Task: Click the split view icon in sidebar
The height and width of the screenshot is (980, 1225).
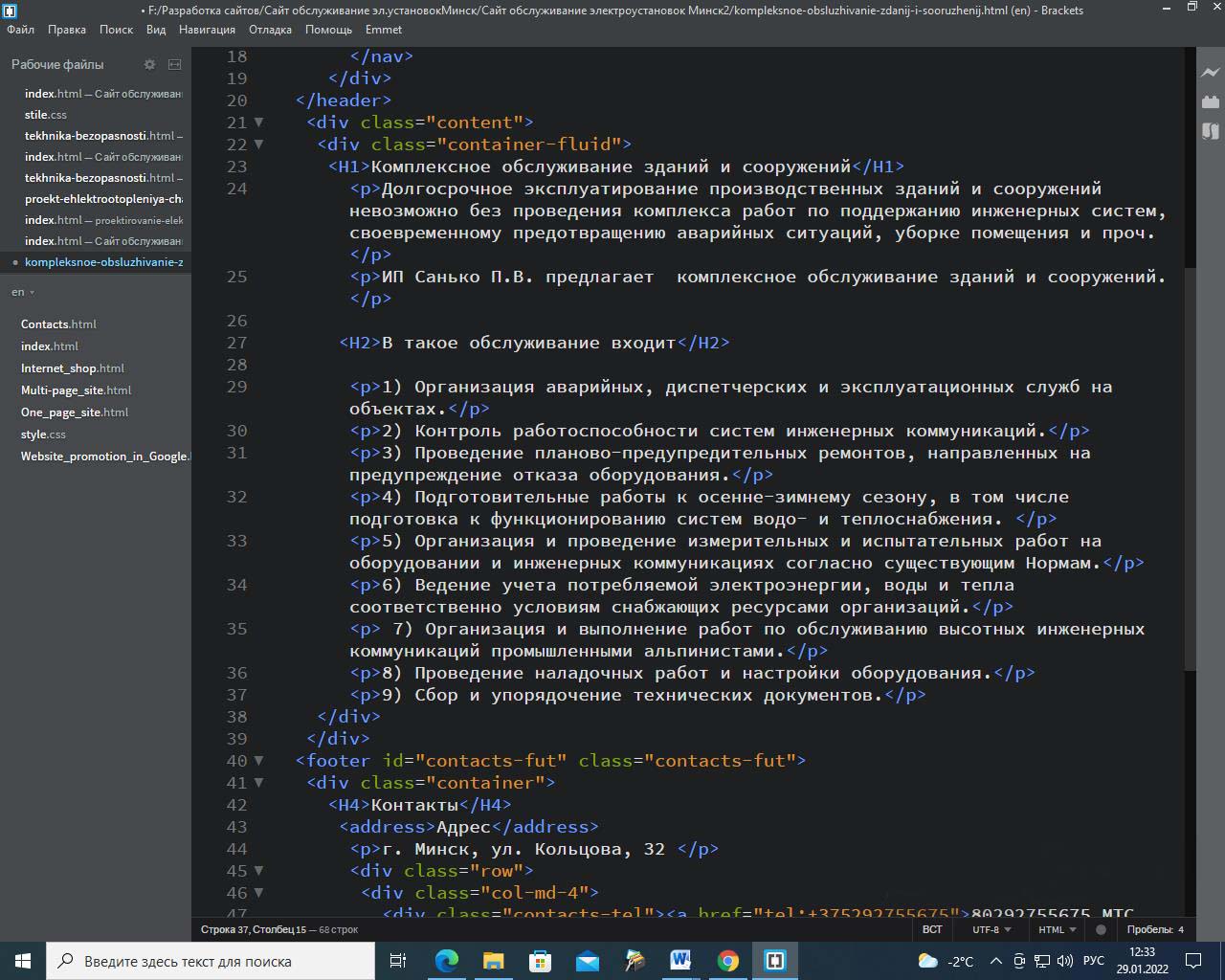Action: point(174,64)
